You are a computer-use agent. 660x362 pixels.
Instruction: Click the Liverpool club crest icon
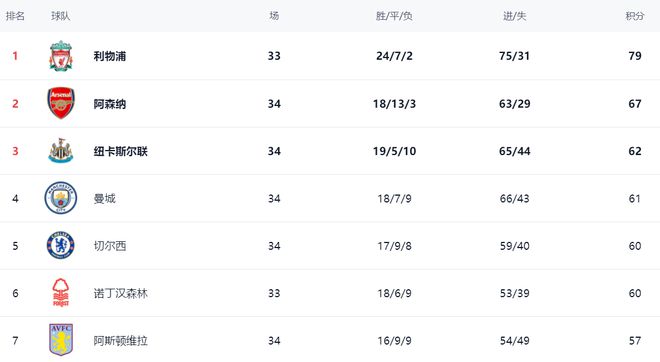pos(61,56)
